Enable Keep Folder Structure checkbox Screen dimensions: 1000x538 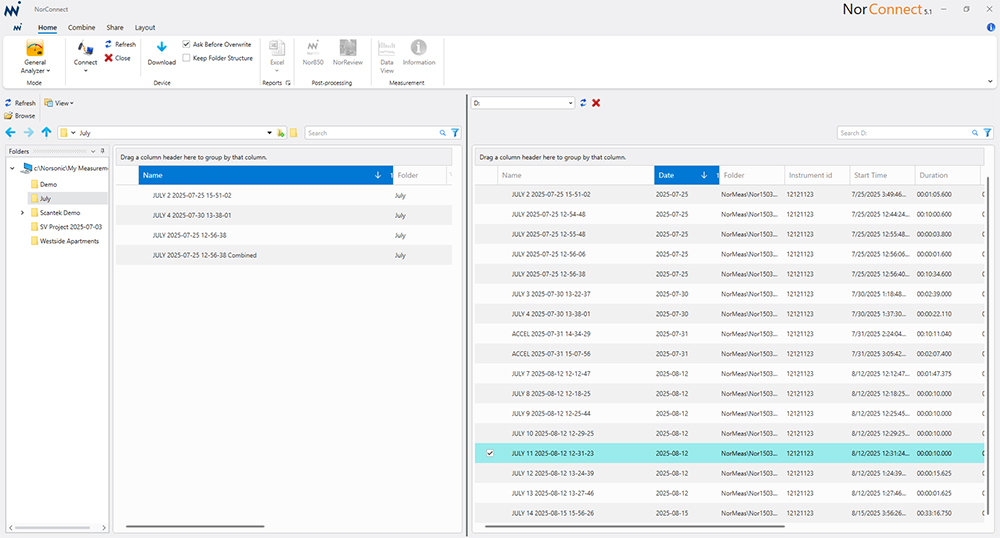[186, 58]
